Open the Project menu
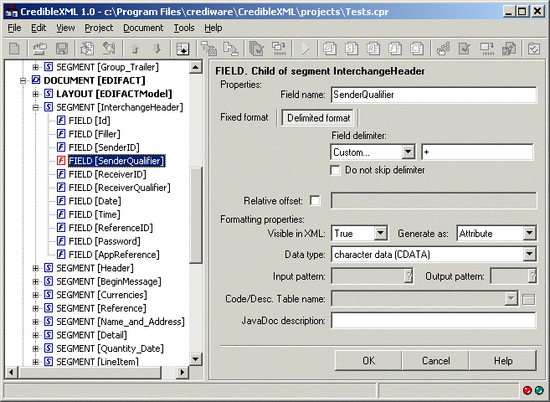Viewport: 550px width, 402px height. (99, 28)
